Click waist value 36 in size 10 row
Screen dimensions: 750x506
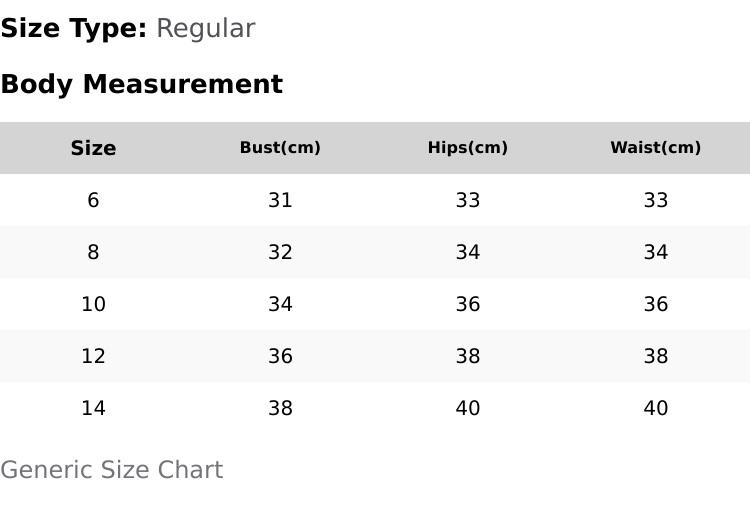pos(656,304)
